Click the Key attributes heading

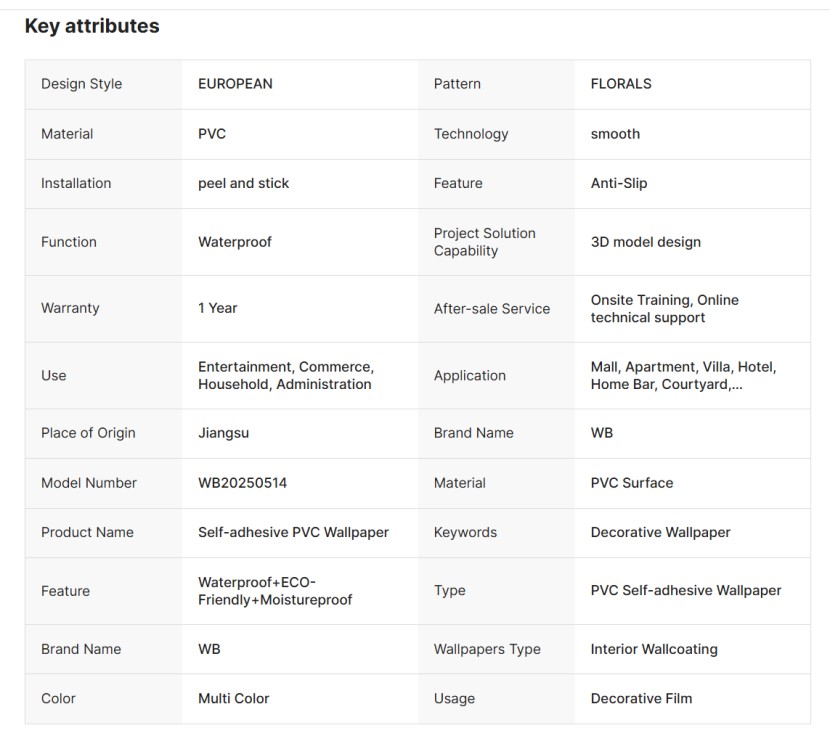click(x=92, y=27)
